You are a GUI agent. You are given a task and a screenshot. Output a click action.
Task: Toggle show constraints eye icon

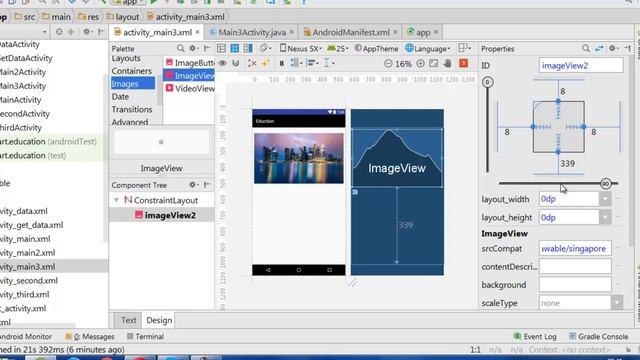222,63
